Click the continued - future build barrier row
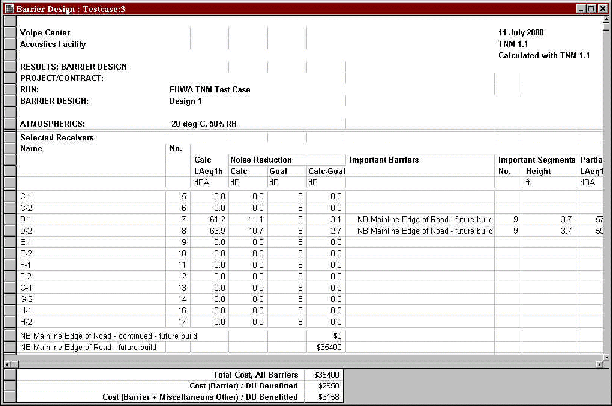Image resolution: width=612 pixels, height=406 pixels. tap(109, 336)
